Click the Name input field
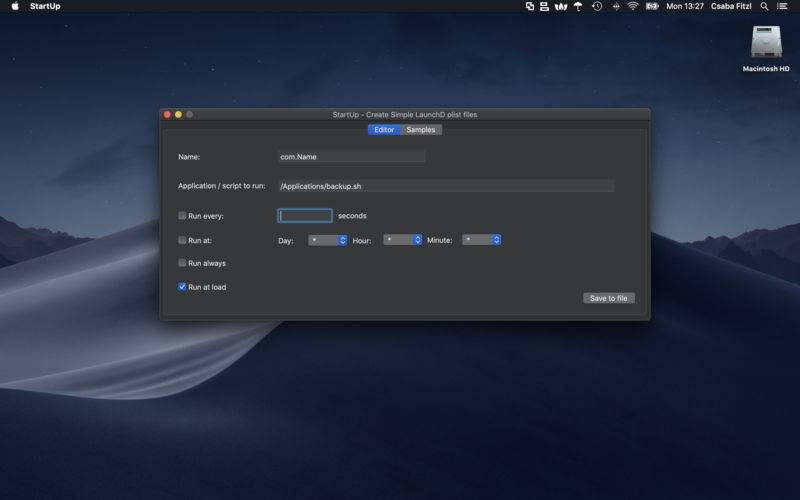Image resolution: width=800 pixels, height=500 pixels. click(352, 157)
